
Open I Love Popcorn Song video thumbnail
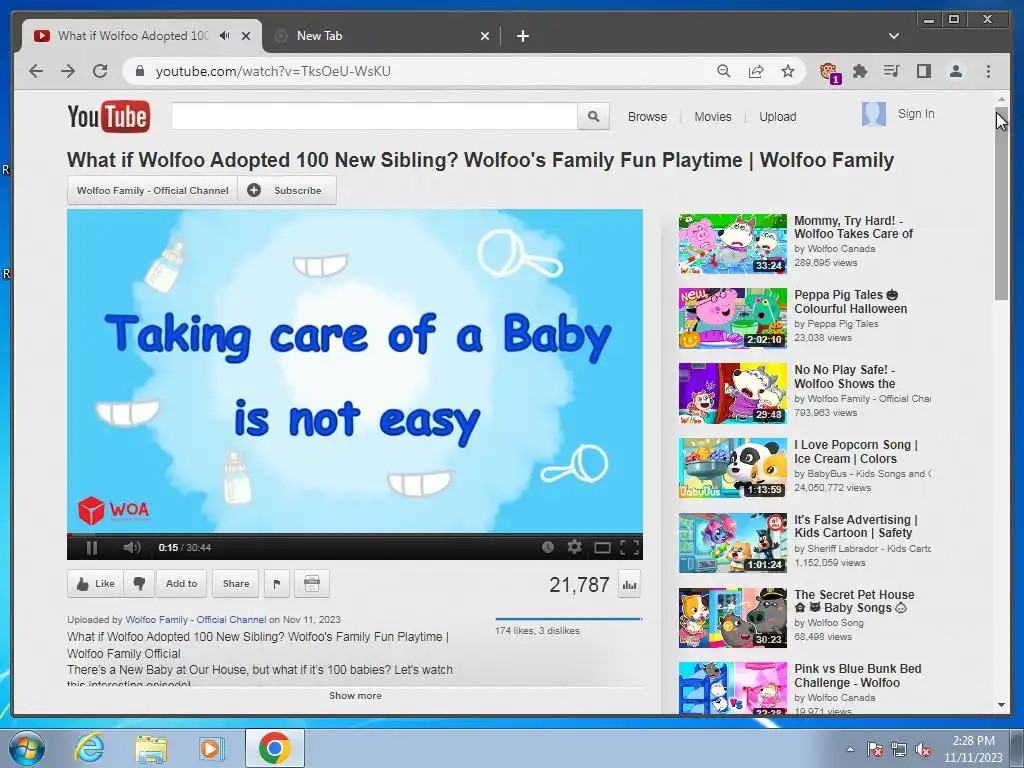(x=733, y=468)
